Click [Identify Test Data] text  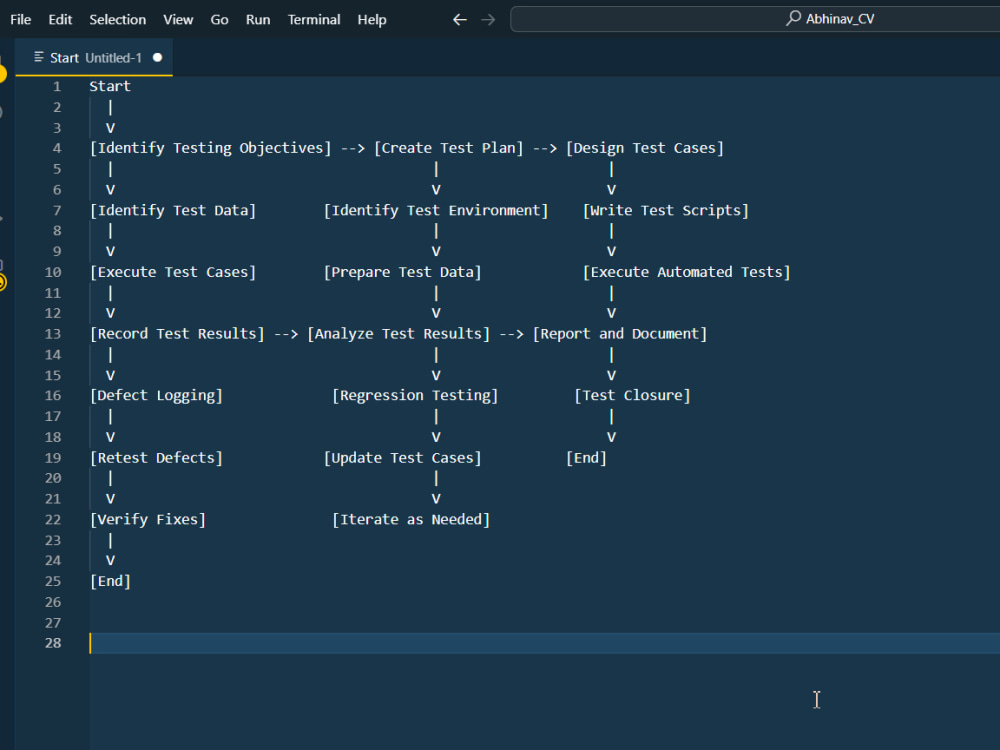click(x=173, y=210)
